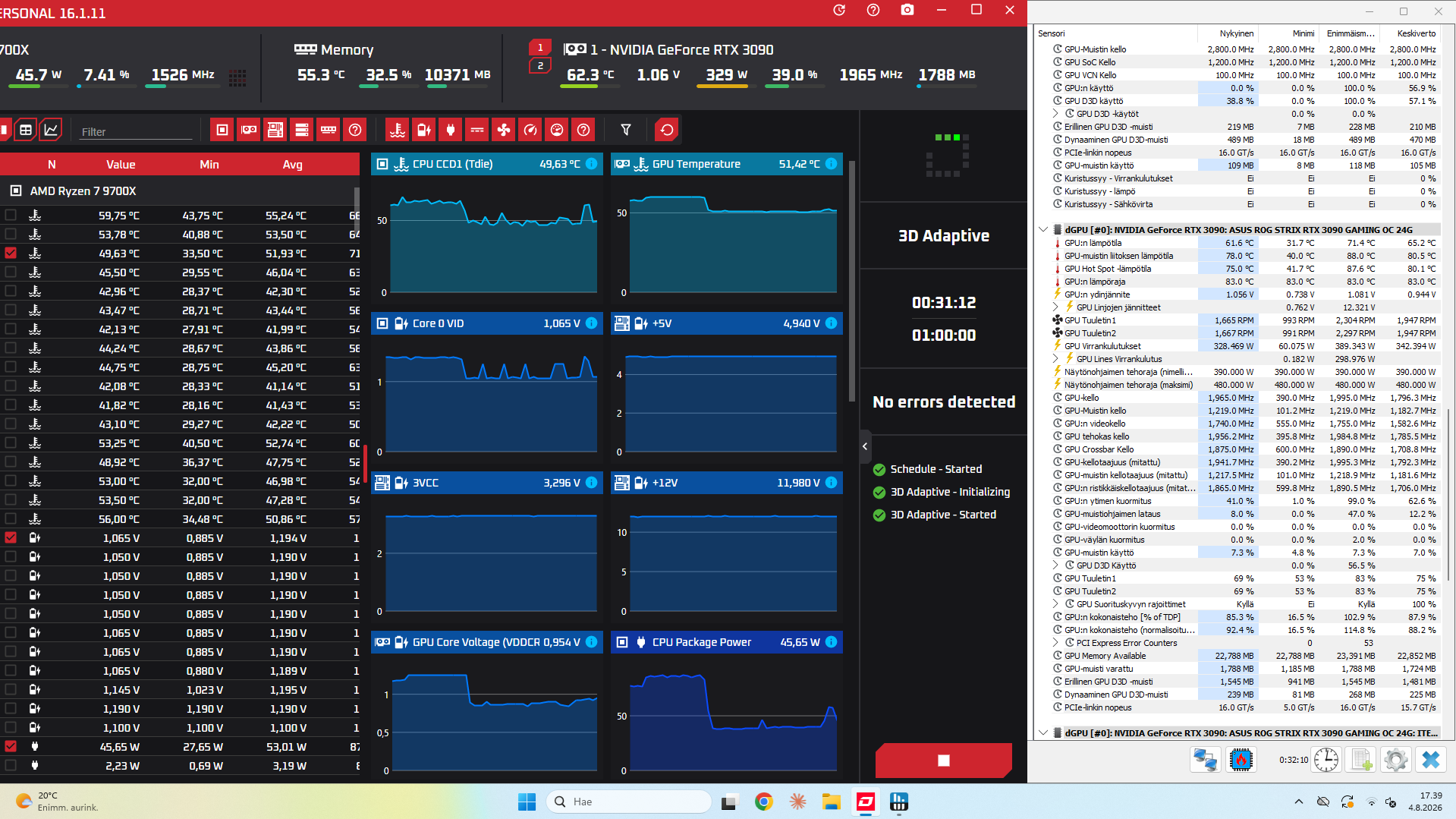
Task: Open the funnel filter options
Action: click(x=626, y=130)
